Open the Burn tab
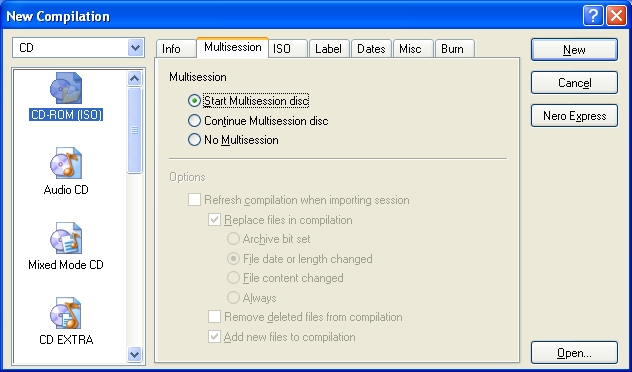Viewport: 632px width, 372px height. 455,49
